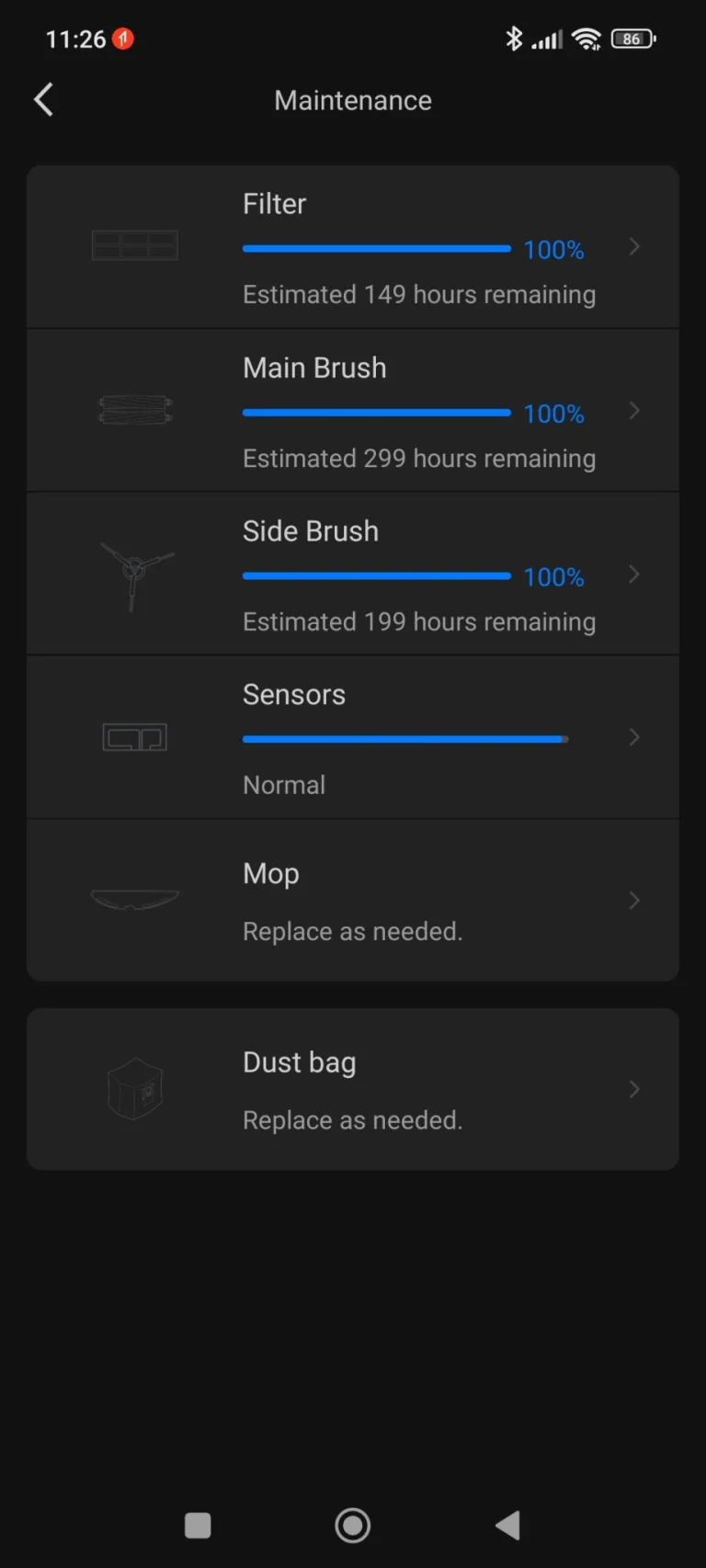Tap the Main Brush roller icon

(x=135, y=409)
